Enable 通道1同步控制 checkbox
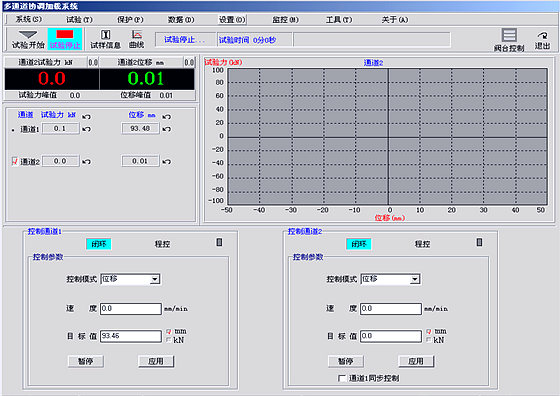 [x=341, y=378]
